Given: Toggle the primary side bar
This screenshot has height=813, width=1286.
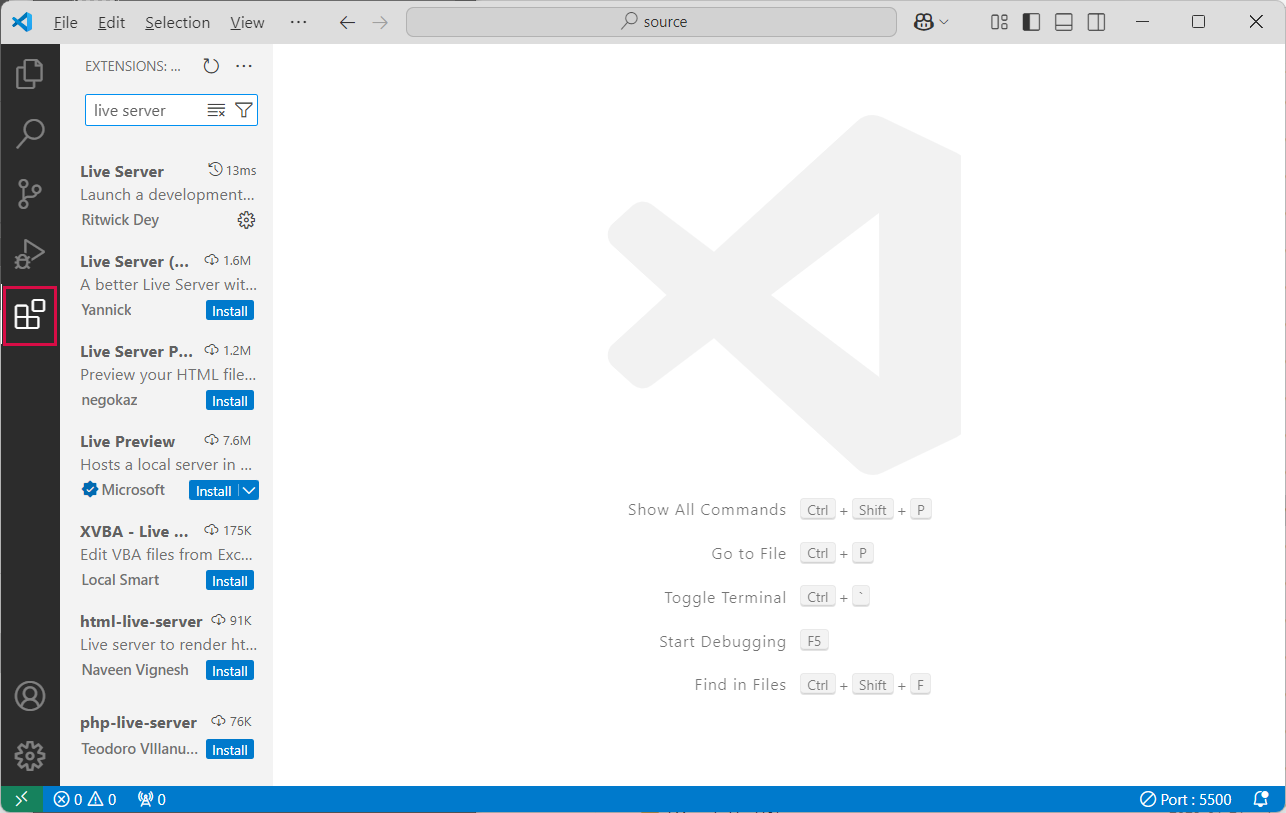Looking at the screenshot, I should coord(1031,22).
